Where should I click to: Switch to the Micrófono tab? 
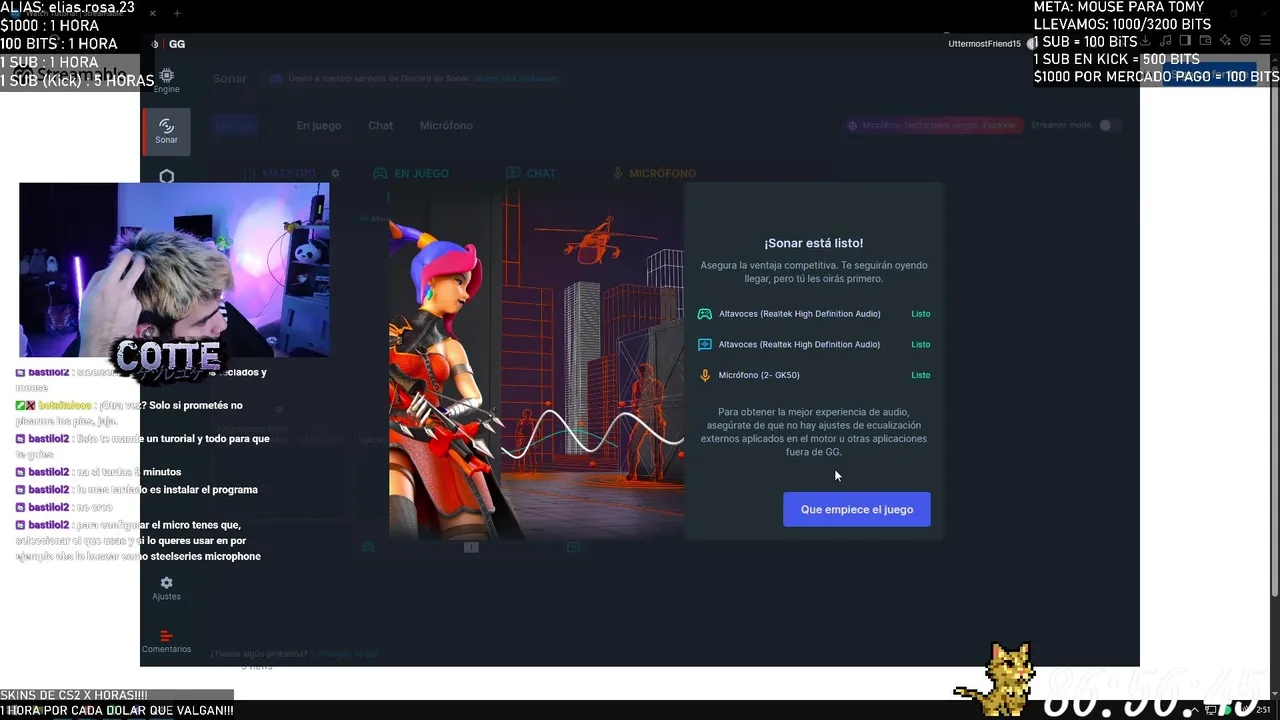coord(446,125)
